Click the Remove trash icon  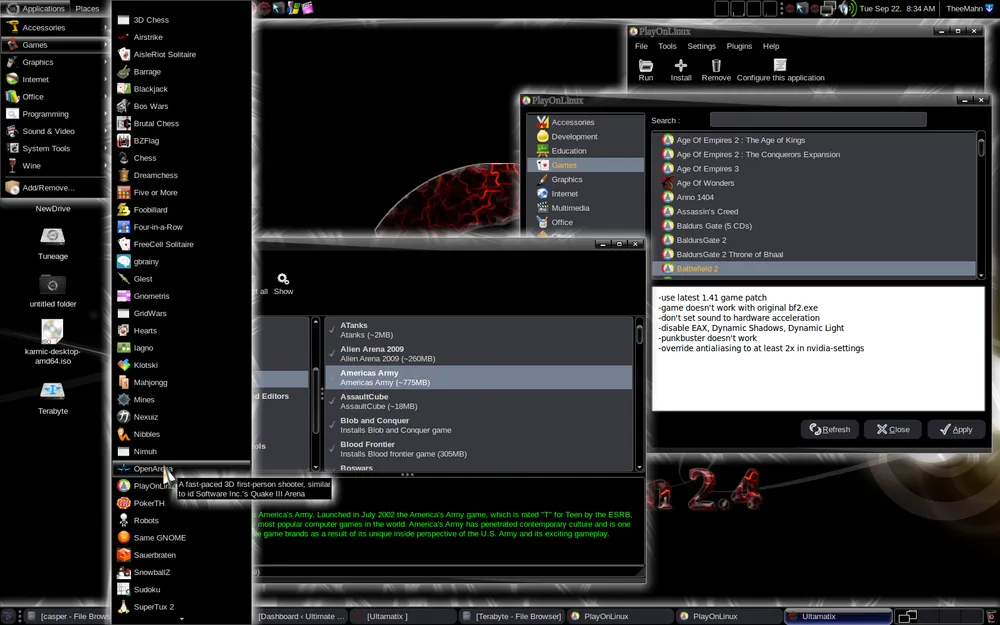[x=716, y=66]
